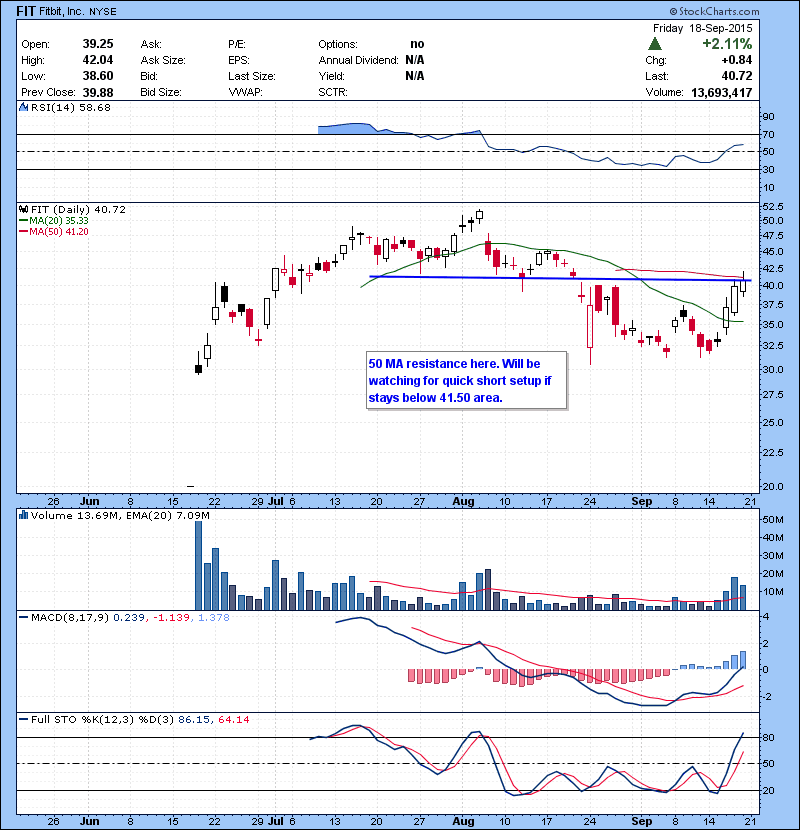This screenshot has height=830, width=800.
Task: Click the Volume 13.69M, EMA(20) 7.09M title
Action: pos(120,515)
